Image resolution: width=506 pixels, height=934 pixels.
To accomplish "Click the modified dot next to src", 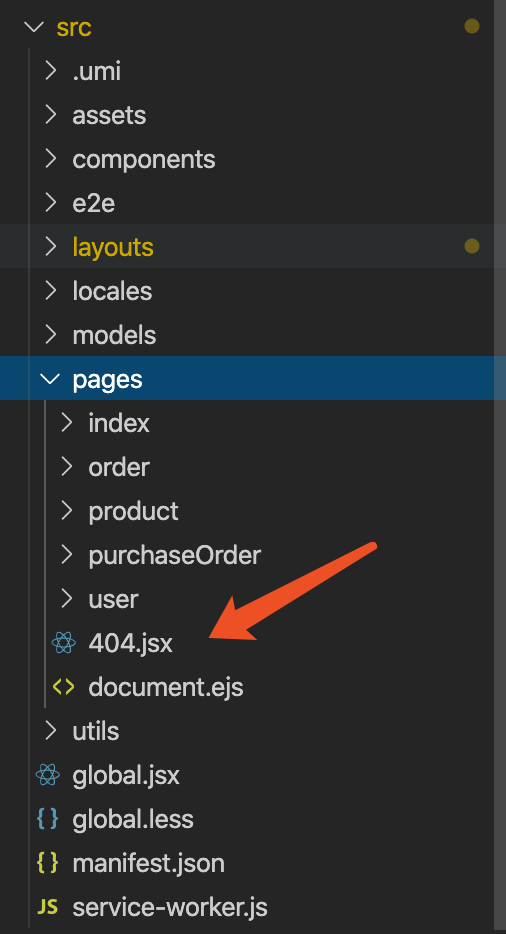I will [x=471, y=27].
